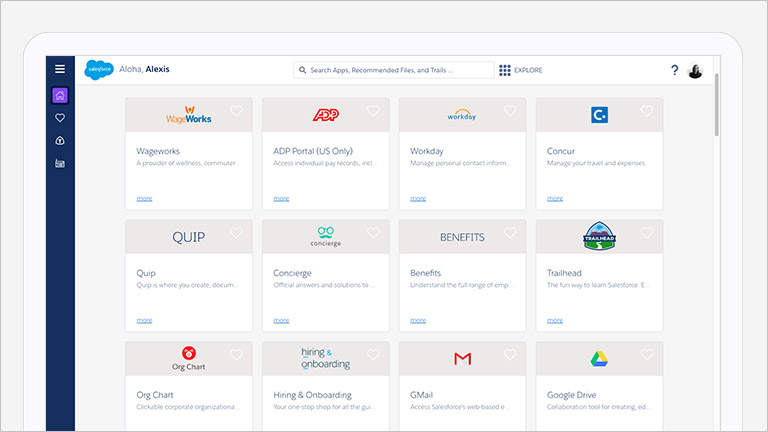Expand Quip description via more link

pyautogui.click(x=144, y=320)
